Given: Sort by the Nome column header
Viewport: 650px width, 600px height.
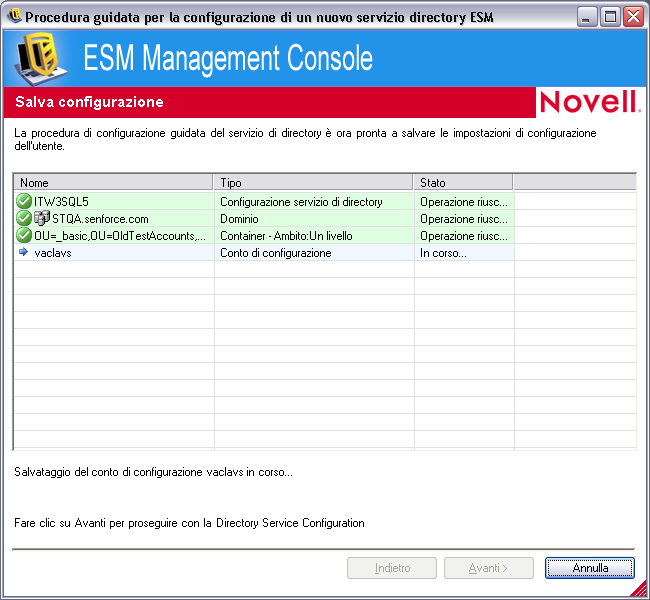Looking at the screenshot, I should (113, 182).
